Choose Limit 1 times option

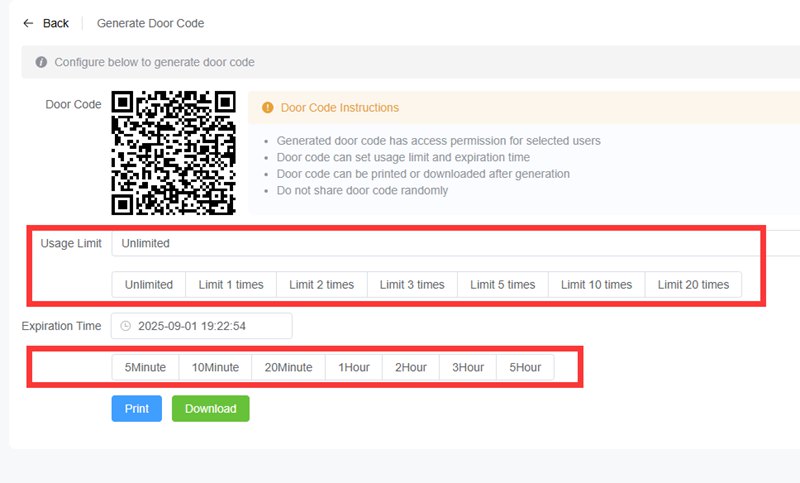[230, 285]
